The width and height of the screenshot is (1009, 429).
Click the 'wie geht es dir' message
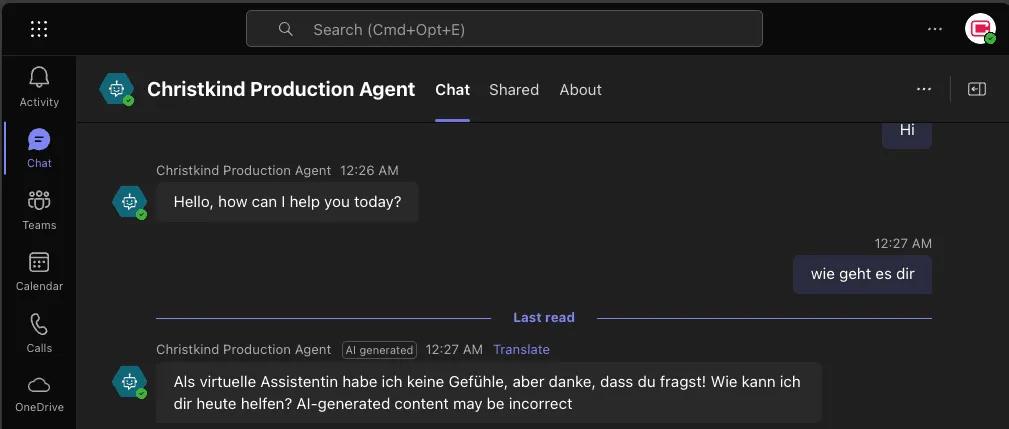pos(862,273)
